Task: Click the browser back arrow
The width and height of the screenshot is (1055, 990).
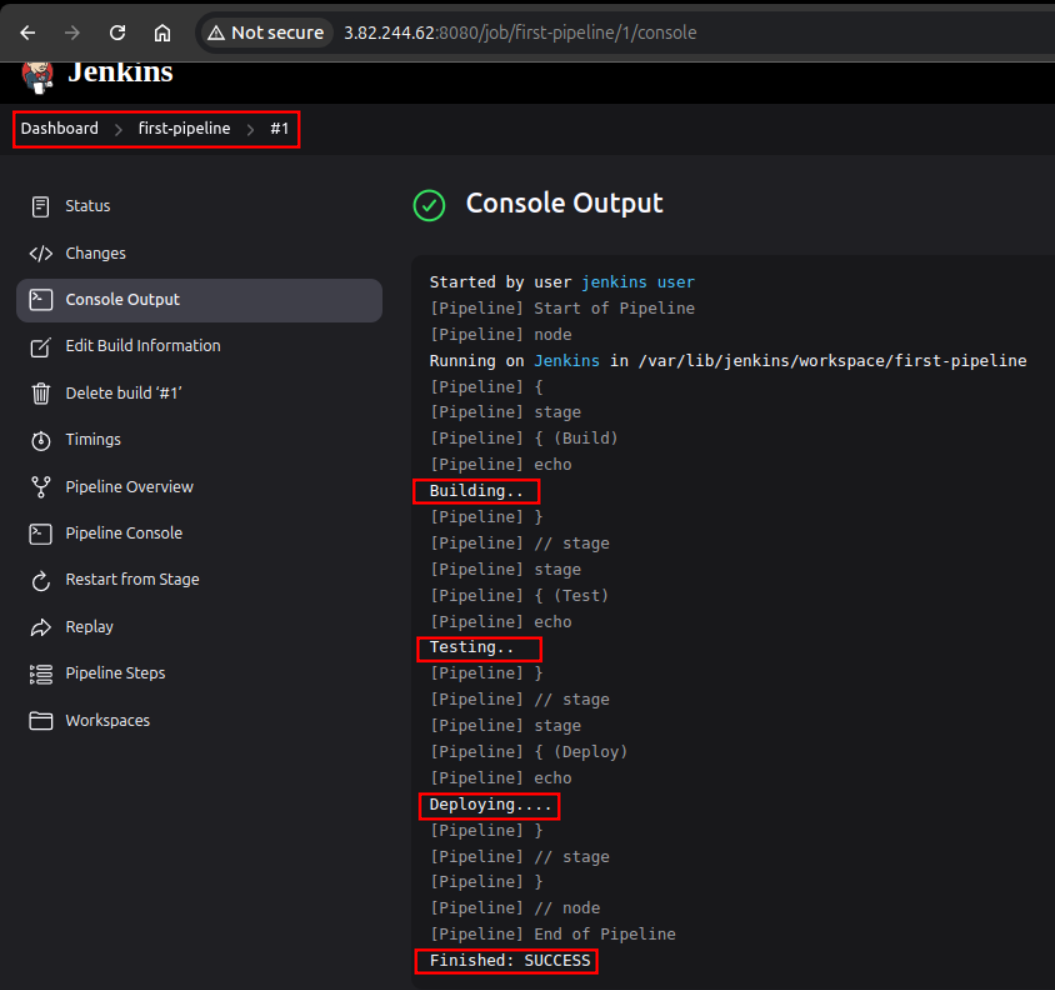Action: pos(28,32)
